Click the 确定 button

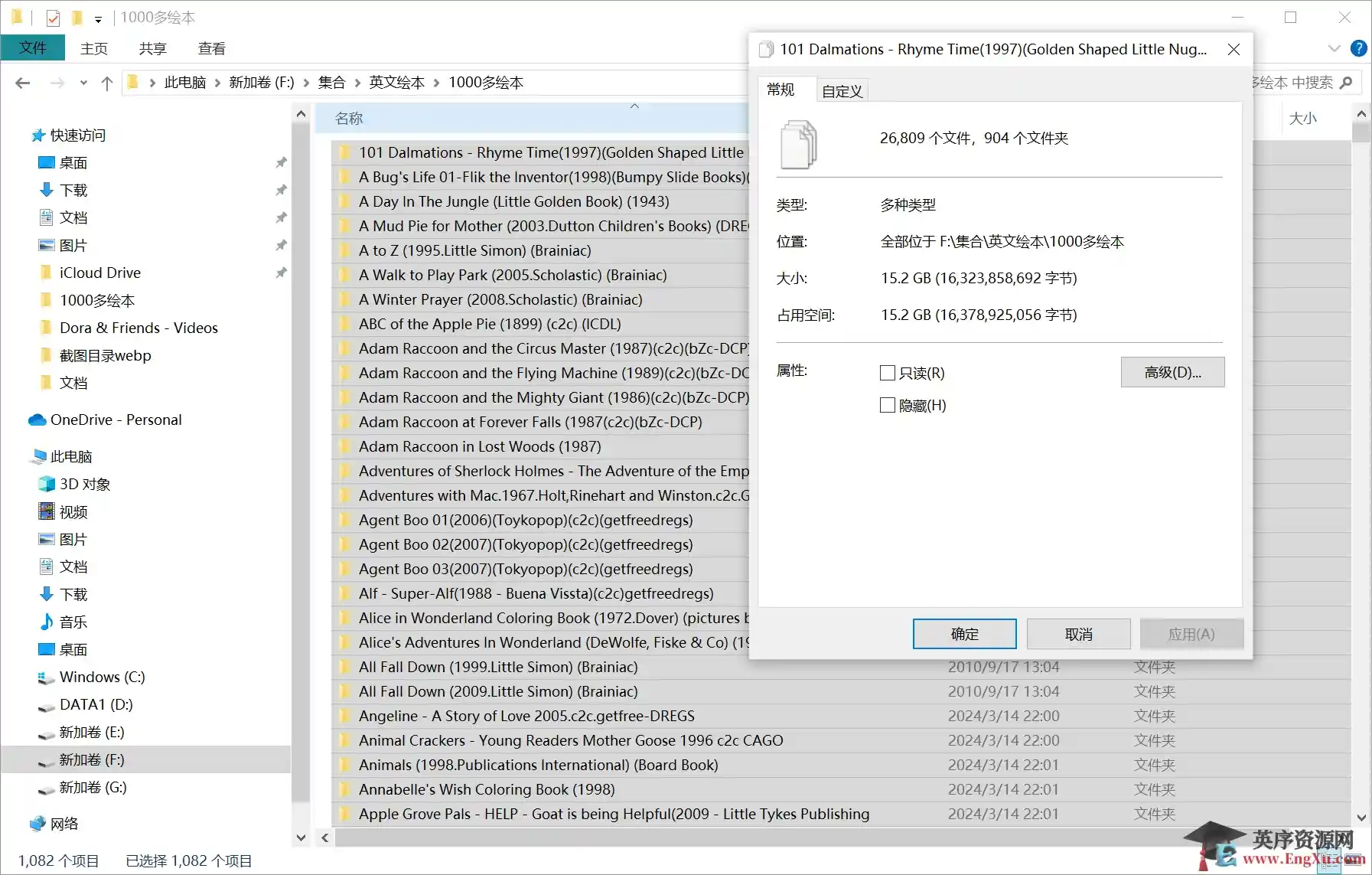point(964,634)
